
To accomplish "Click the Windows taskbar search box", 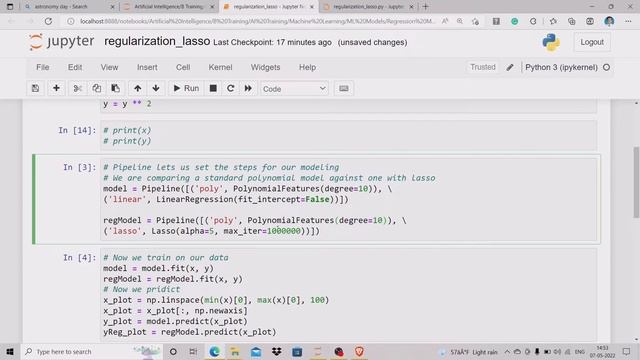I will click(x=92, y=351).
